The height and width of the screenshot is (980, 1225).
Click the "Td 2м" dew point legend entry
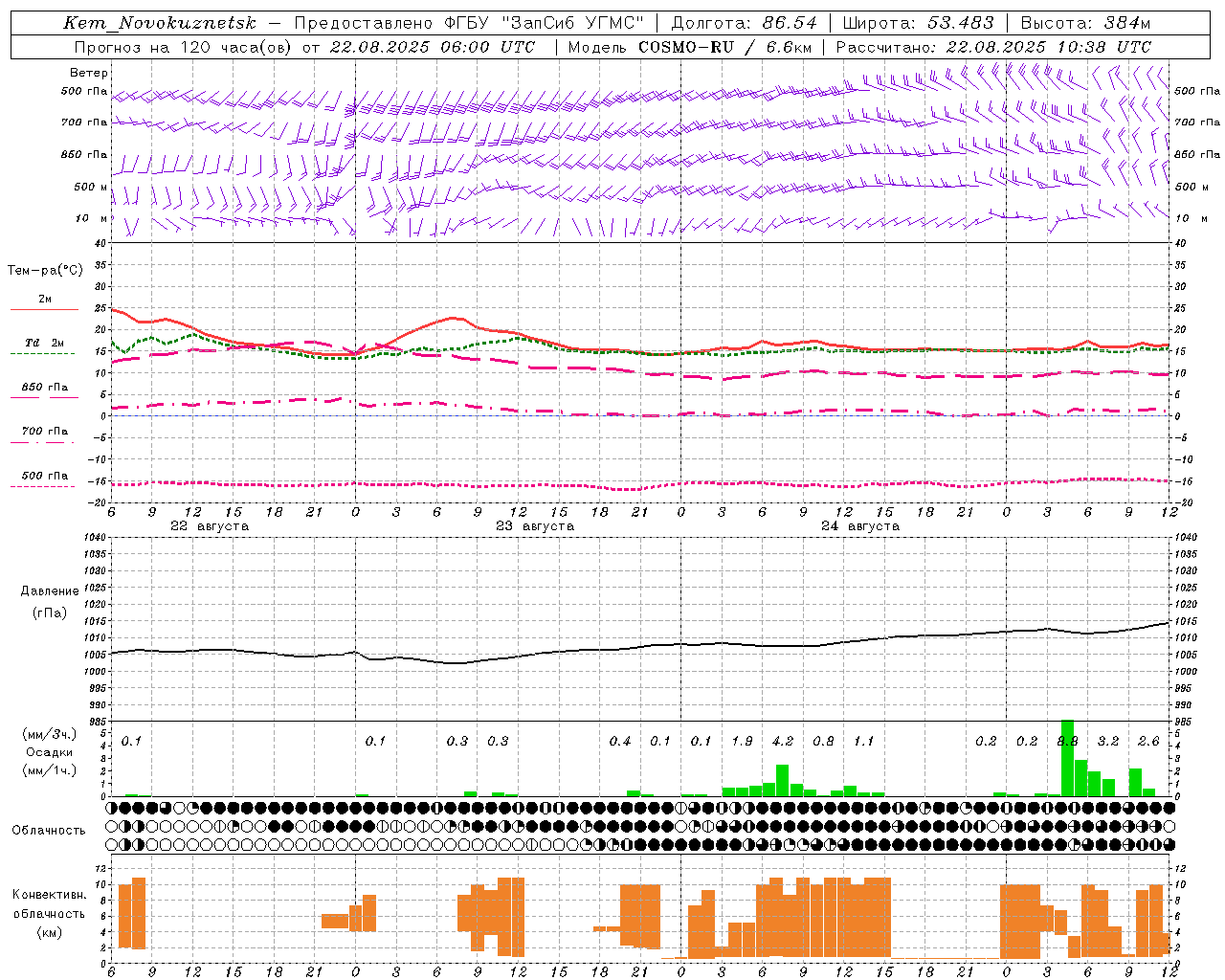click(x=45, y=343)
